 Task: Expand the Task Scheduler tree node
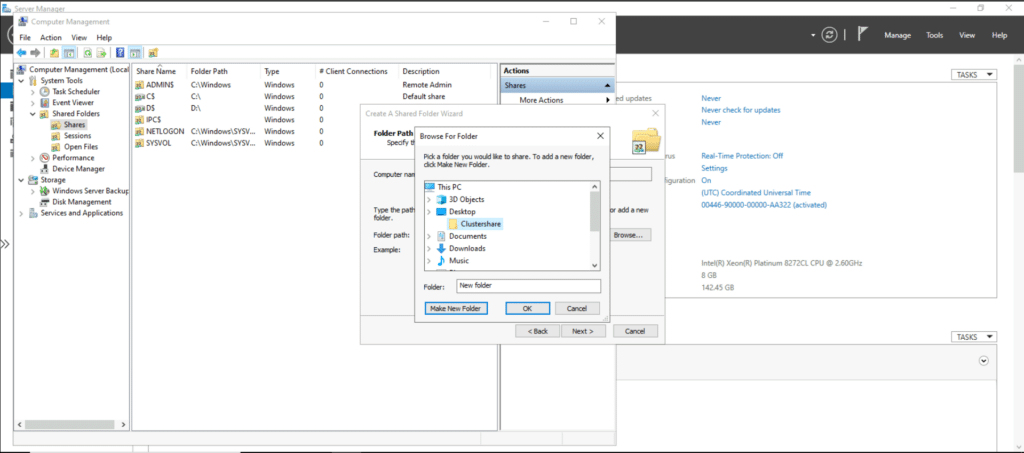click(33, 91)
